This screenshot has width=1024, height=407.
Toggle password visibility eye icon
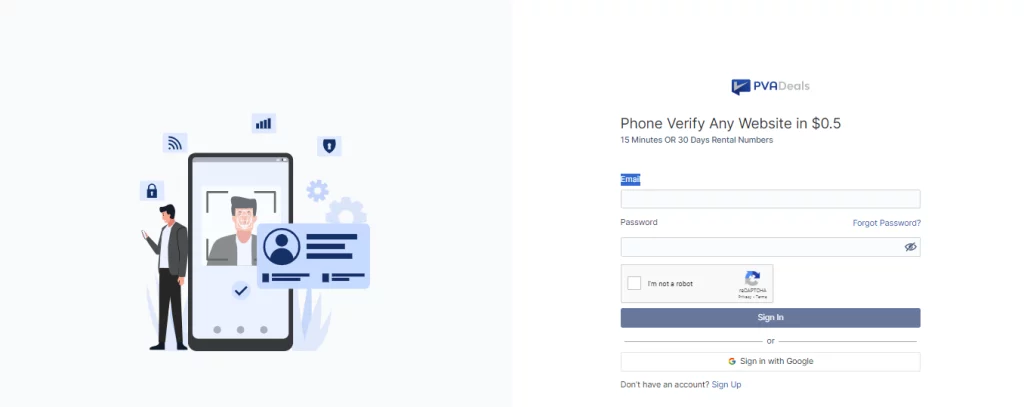[x=910, y=247]
